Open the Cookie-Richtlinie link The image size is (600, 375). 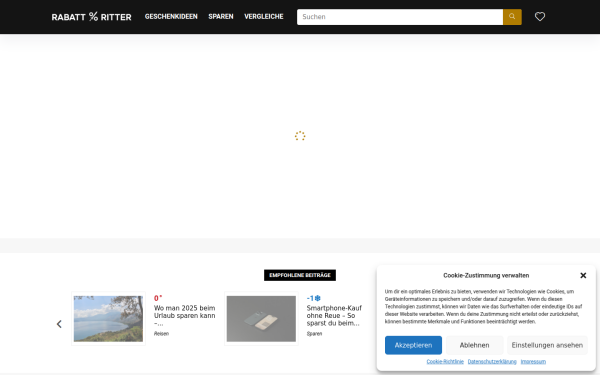point(445,362)
